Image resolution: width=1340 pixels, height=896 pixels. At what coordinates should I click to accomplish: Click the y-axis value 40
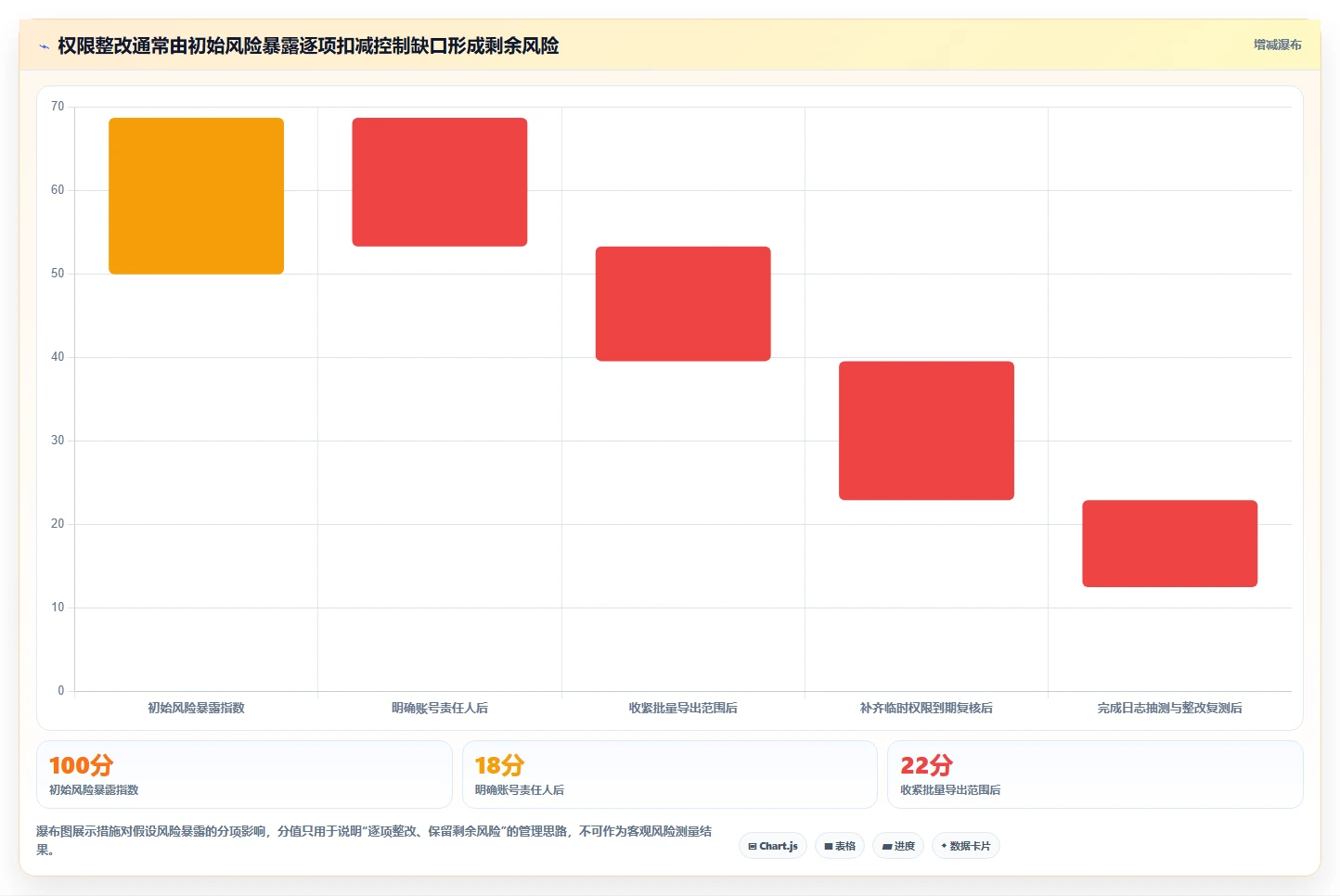pos(58,357)
